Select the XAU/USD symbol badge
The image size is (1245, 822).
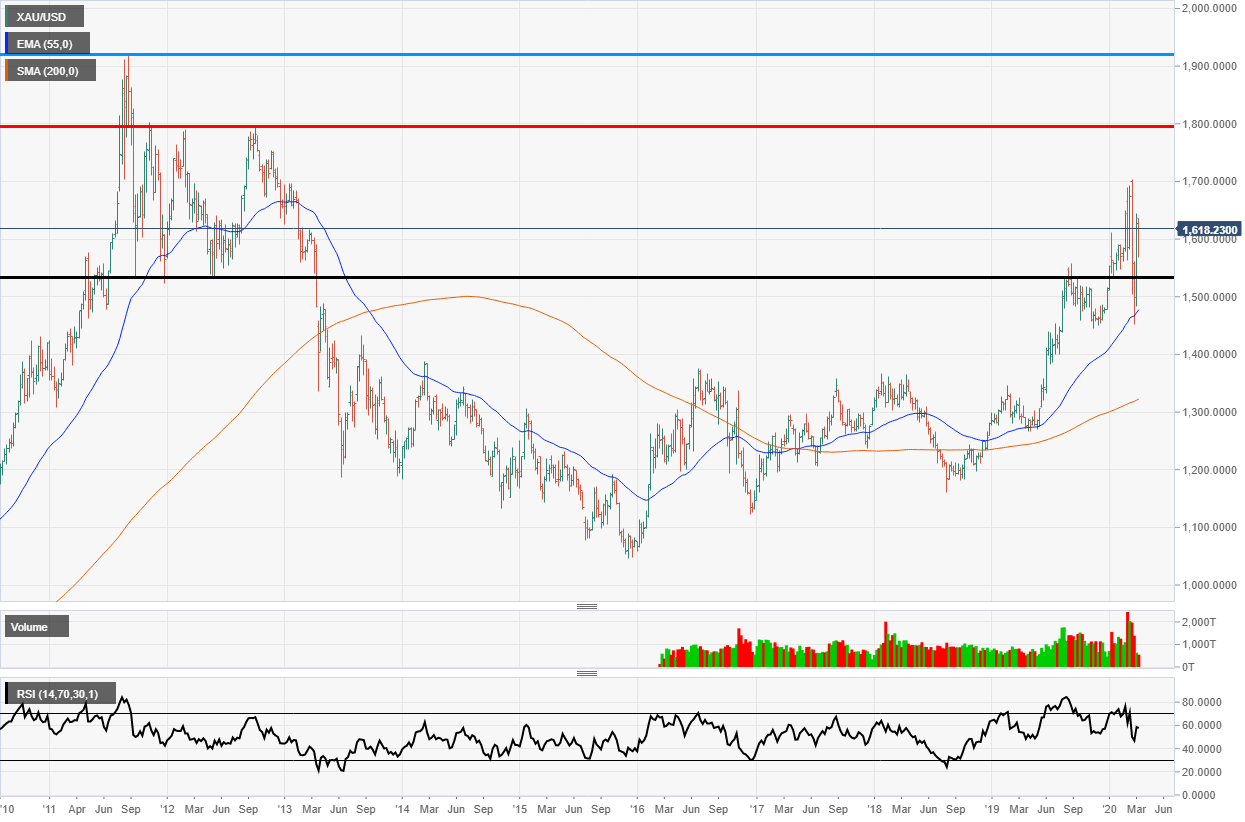click(x=41, y=16)
